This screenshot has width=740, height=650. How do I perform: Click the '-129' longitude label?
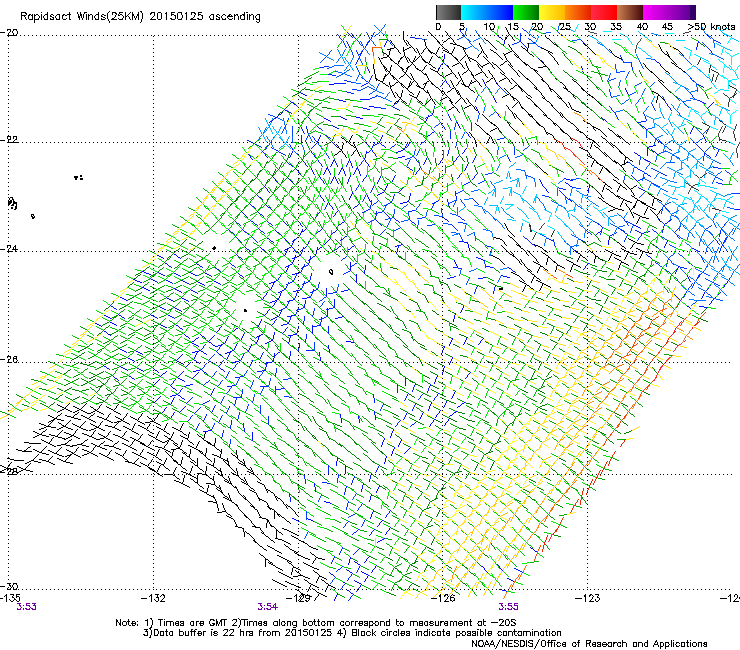[x=299, y=598]
